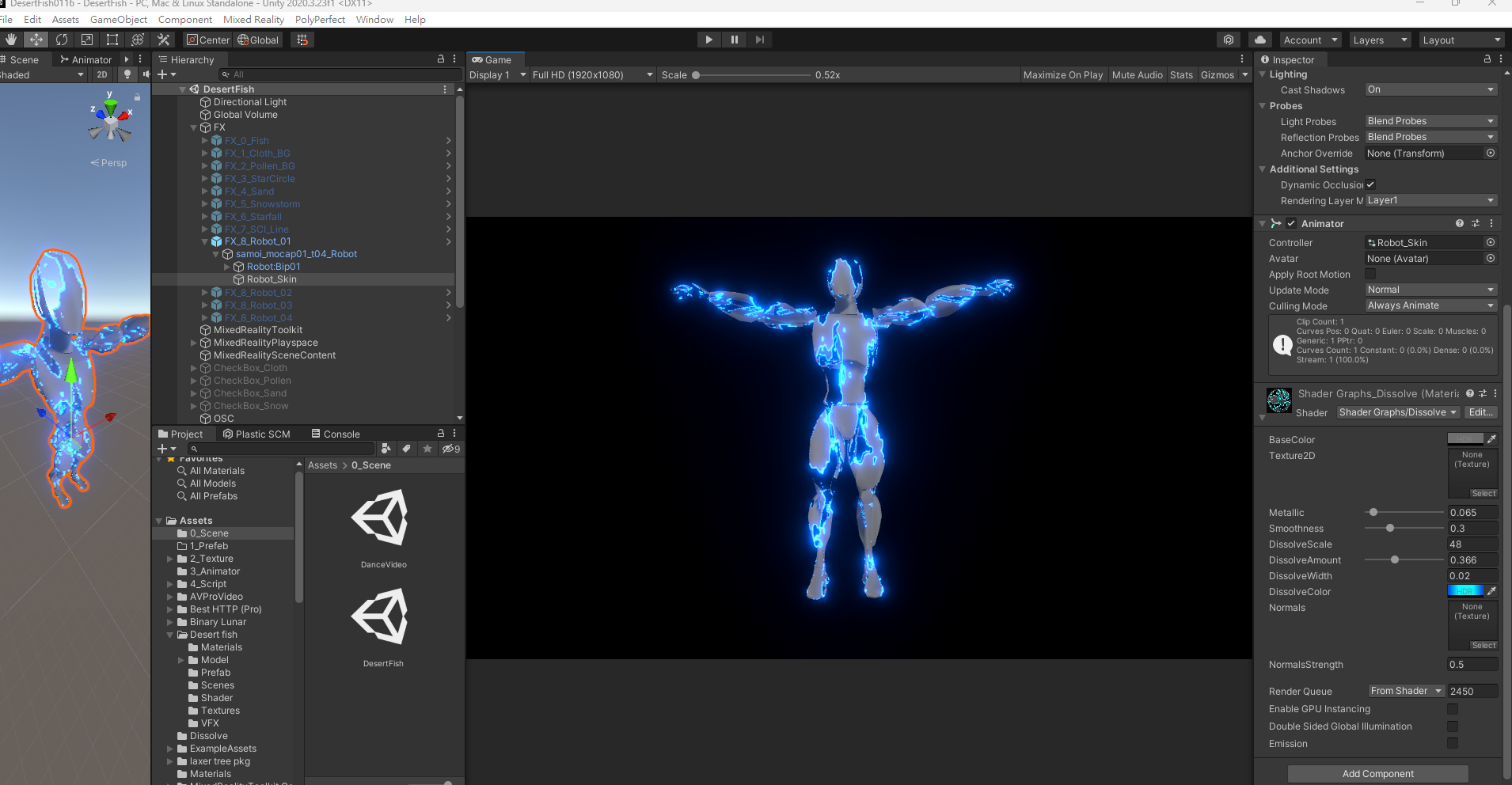Disable Dynamic Occlusion checkbox

[1372, 184]
